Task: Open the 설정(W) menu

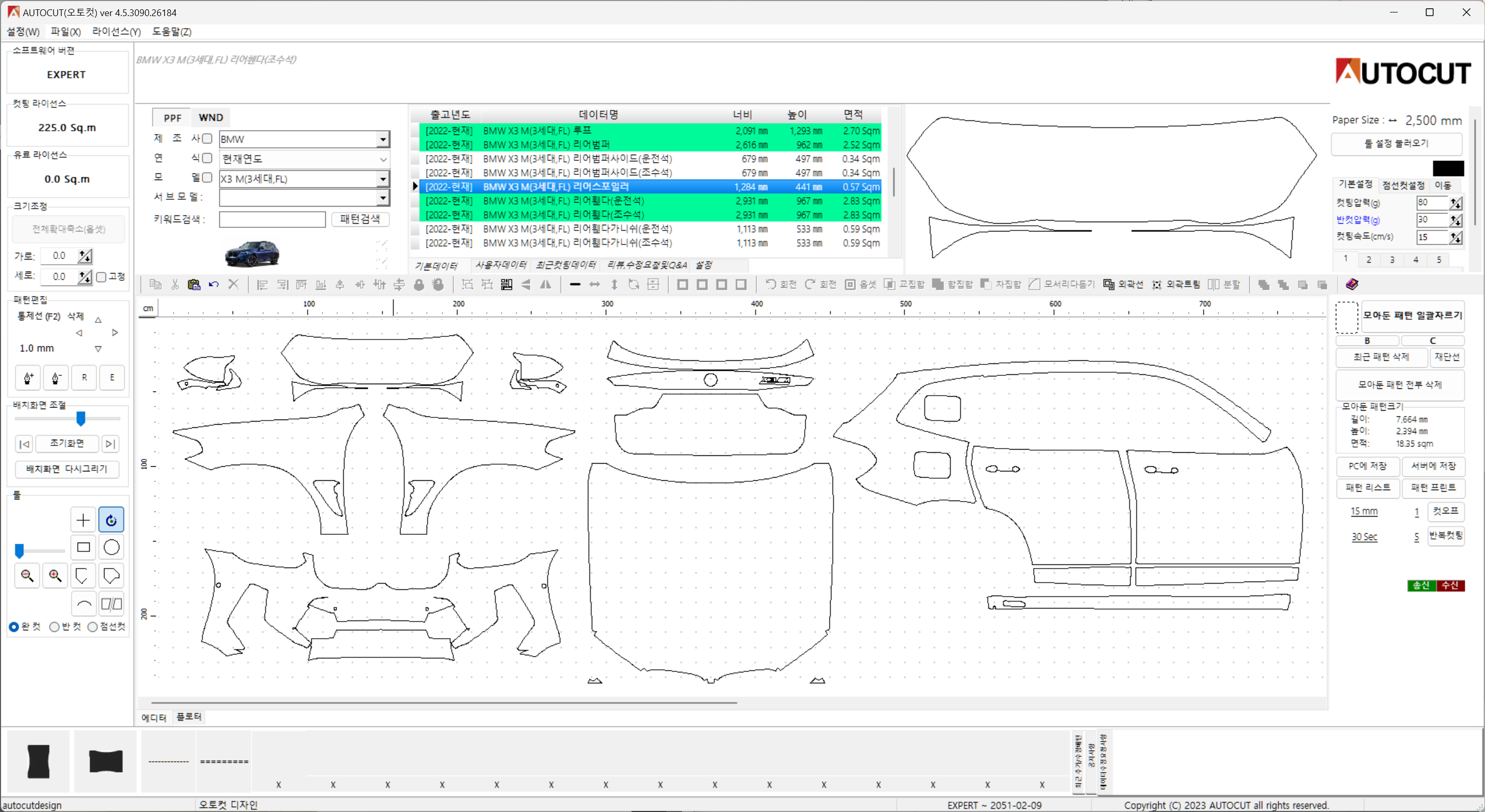Action: click(23, 32)
